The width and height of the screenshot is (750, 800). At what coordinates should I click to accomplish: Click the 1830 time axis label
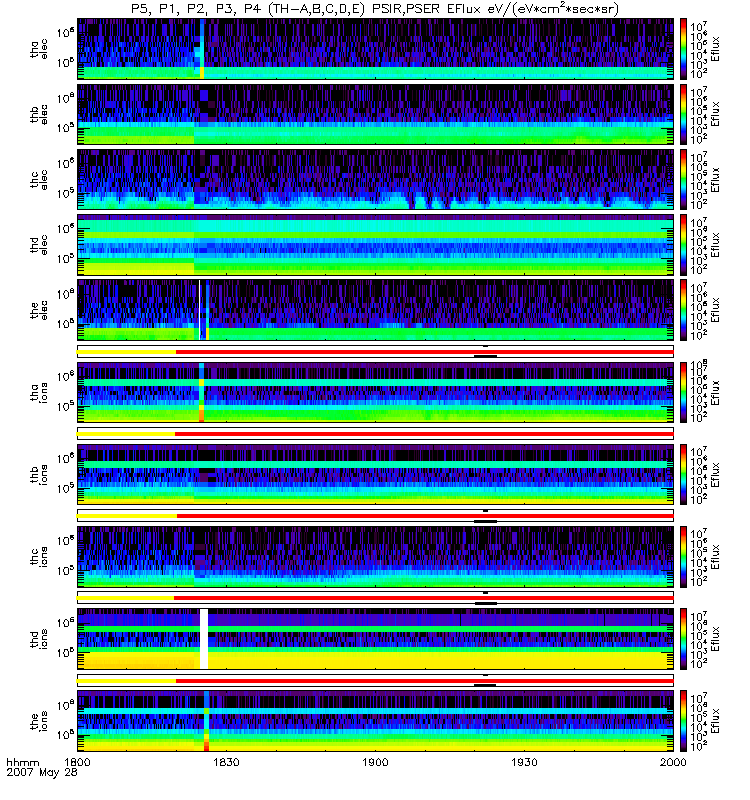coord(226,761)
